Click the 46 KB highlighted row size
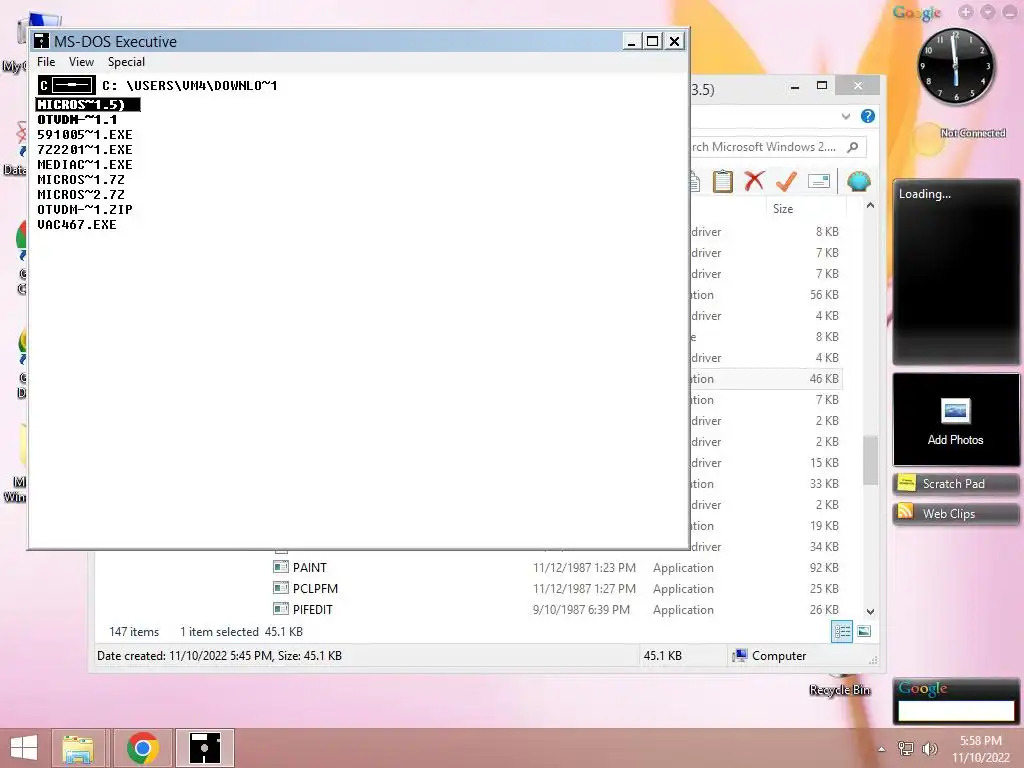 (x=824, y=379)
